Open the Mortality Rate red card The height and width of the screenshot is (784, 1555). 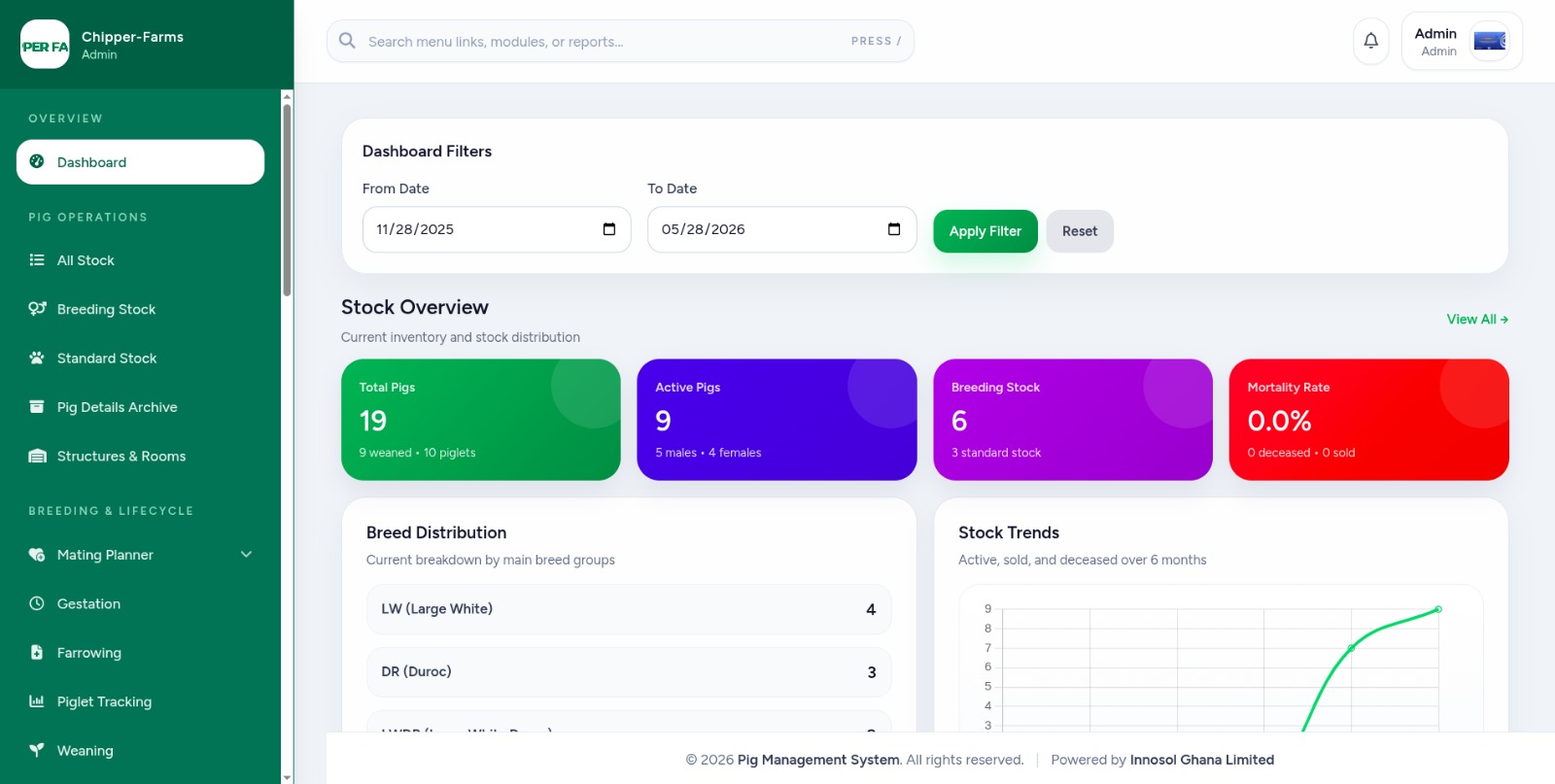tap(1368, 420)
